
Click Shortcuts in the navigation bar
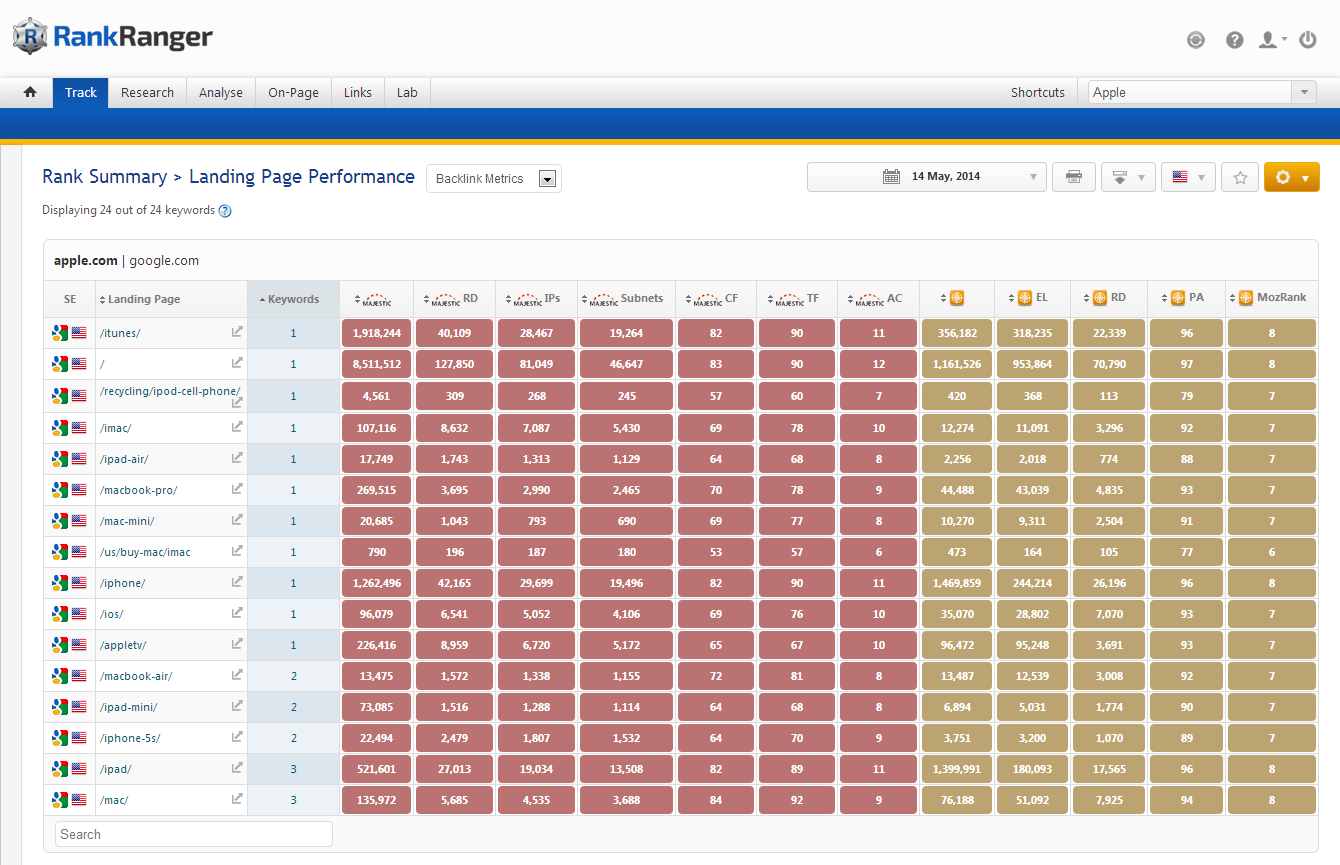1037,92
